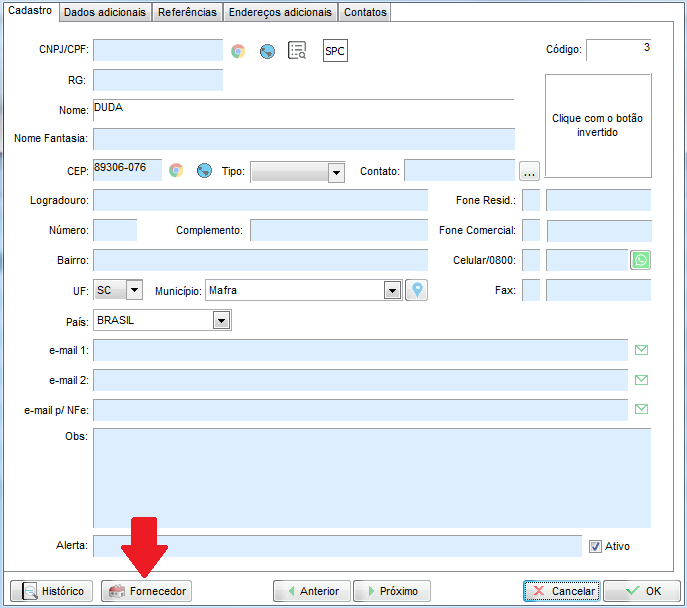Open the document search icon near CNPJ/CPF
The image size is (687, 608).
click(297, 51)
